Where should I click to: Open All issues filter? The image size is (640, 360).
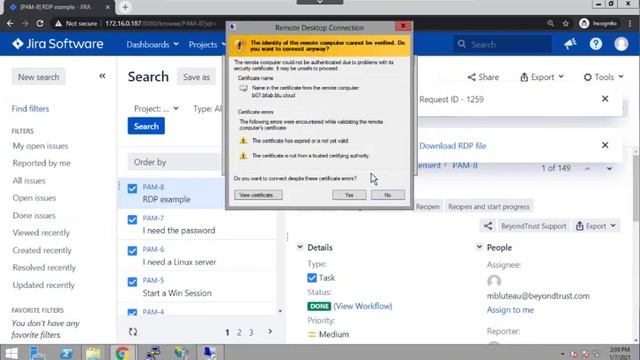point(29,180)
